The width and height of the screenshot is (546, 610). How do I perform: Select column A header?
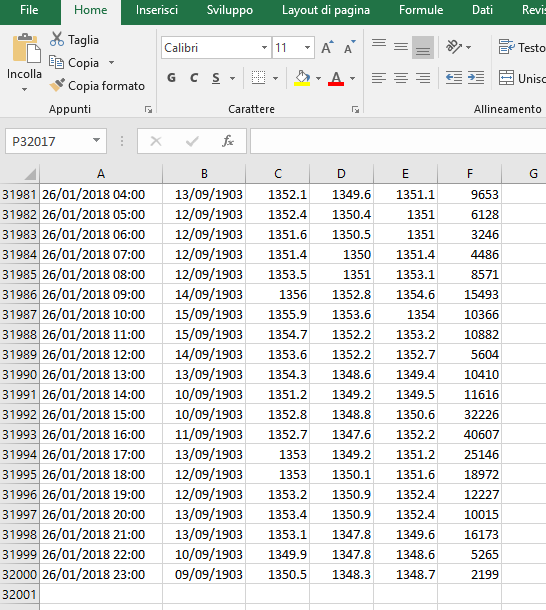101,174
